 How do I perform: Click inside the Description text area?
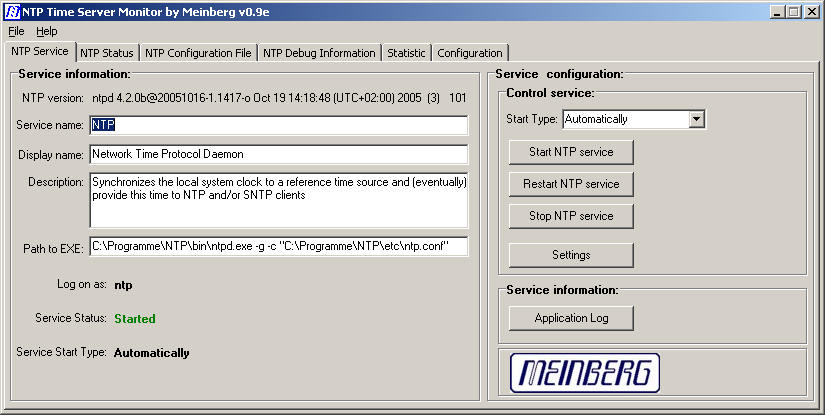coord(278,202)
